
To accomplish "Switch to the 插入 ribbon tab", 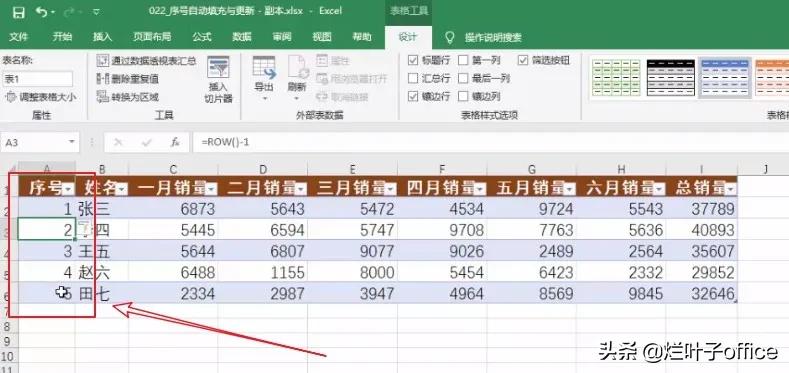I will point(103,37).
